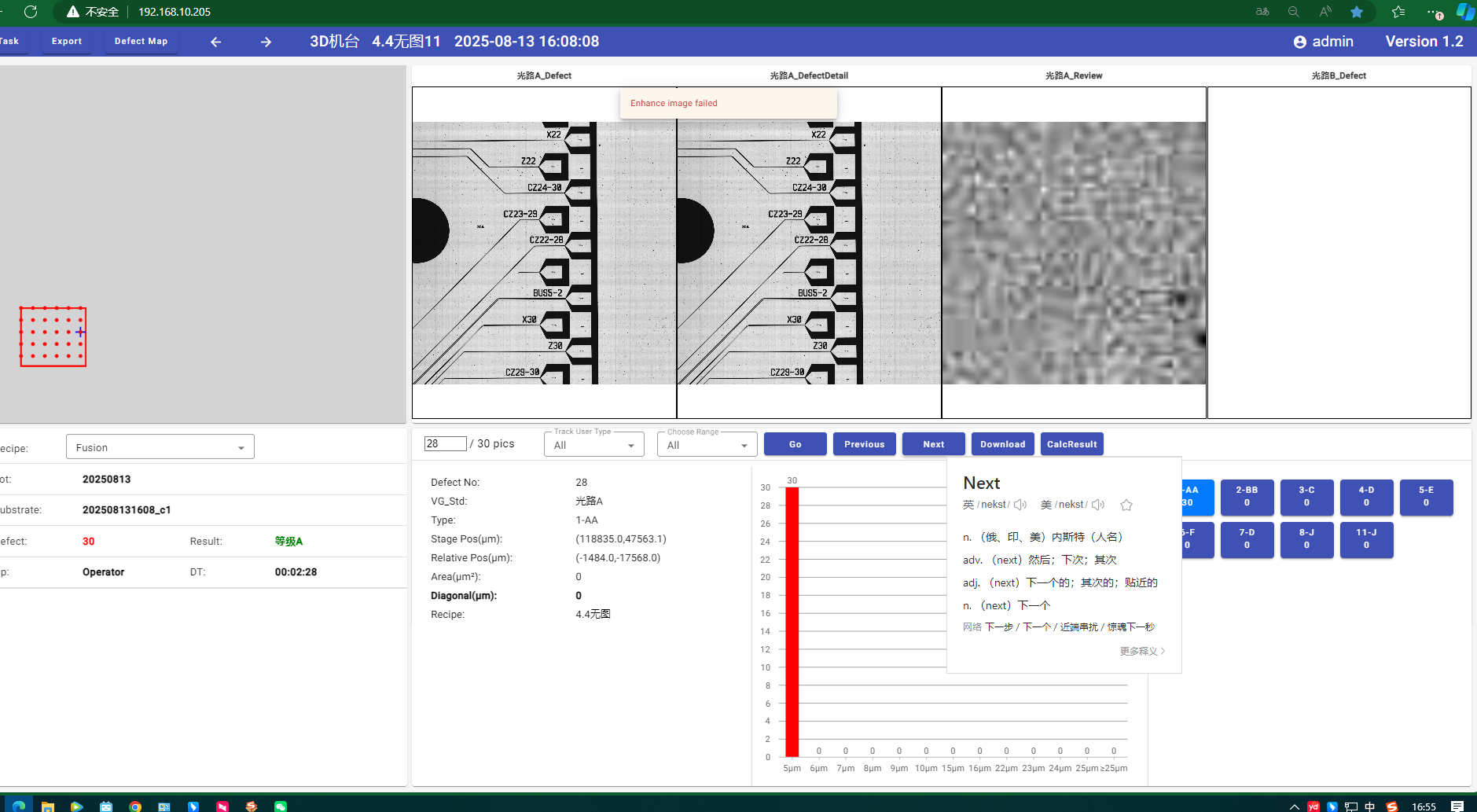Click the CalcResult button
The height and width of the screenshot is (812, 1477).
(1071, 444)
